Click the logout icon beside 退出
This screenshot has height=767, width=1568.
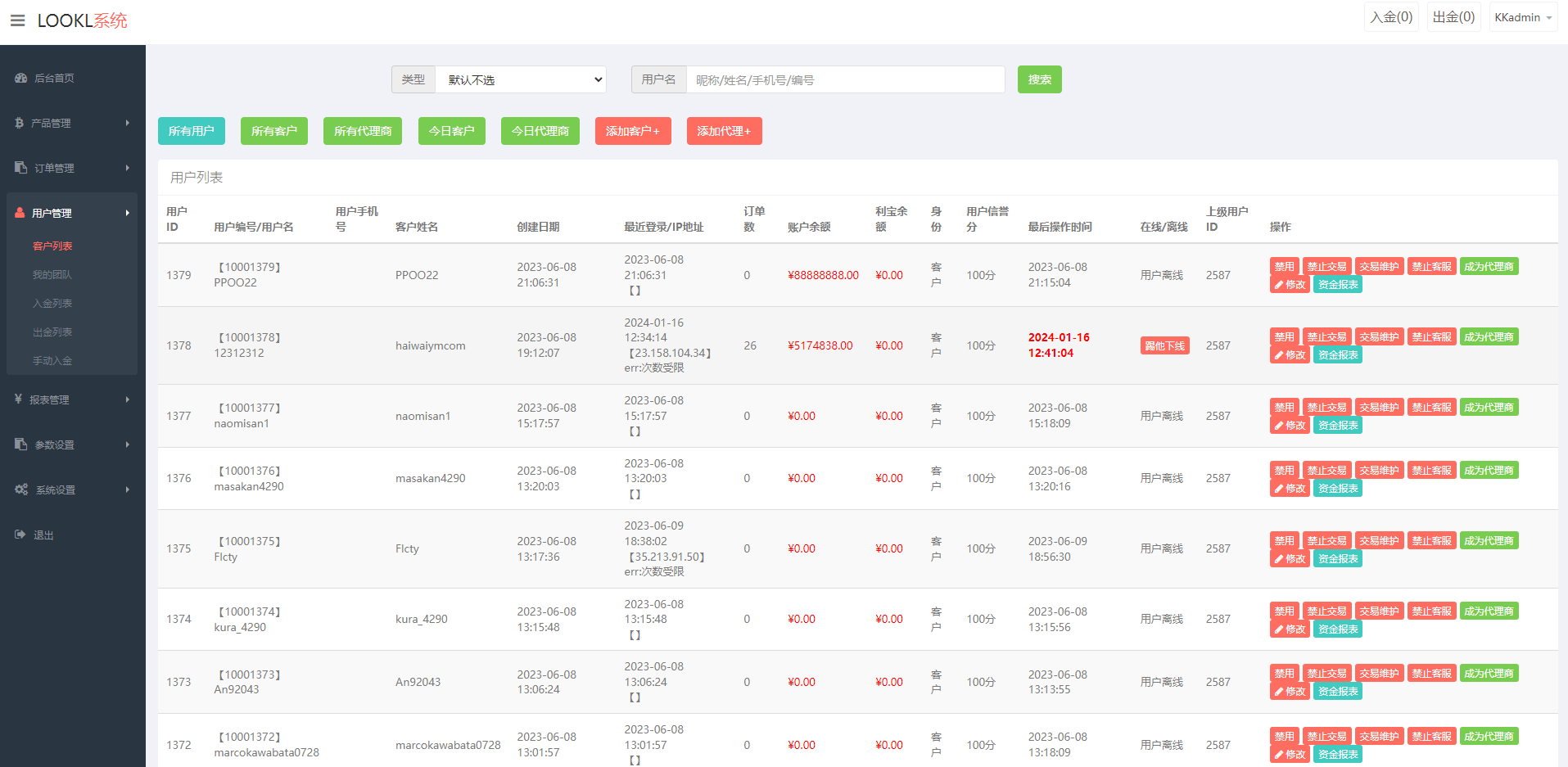(x=20, y=535)
